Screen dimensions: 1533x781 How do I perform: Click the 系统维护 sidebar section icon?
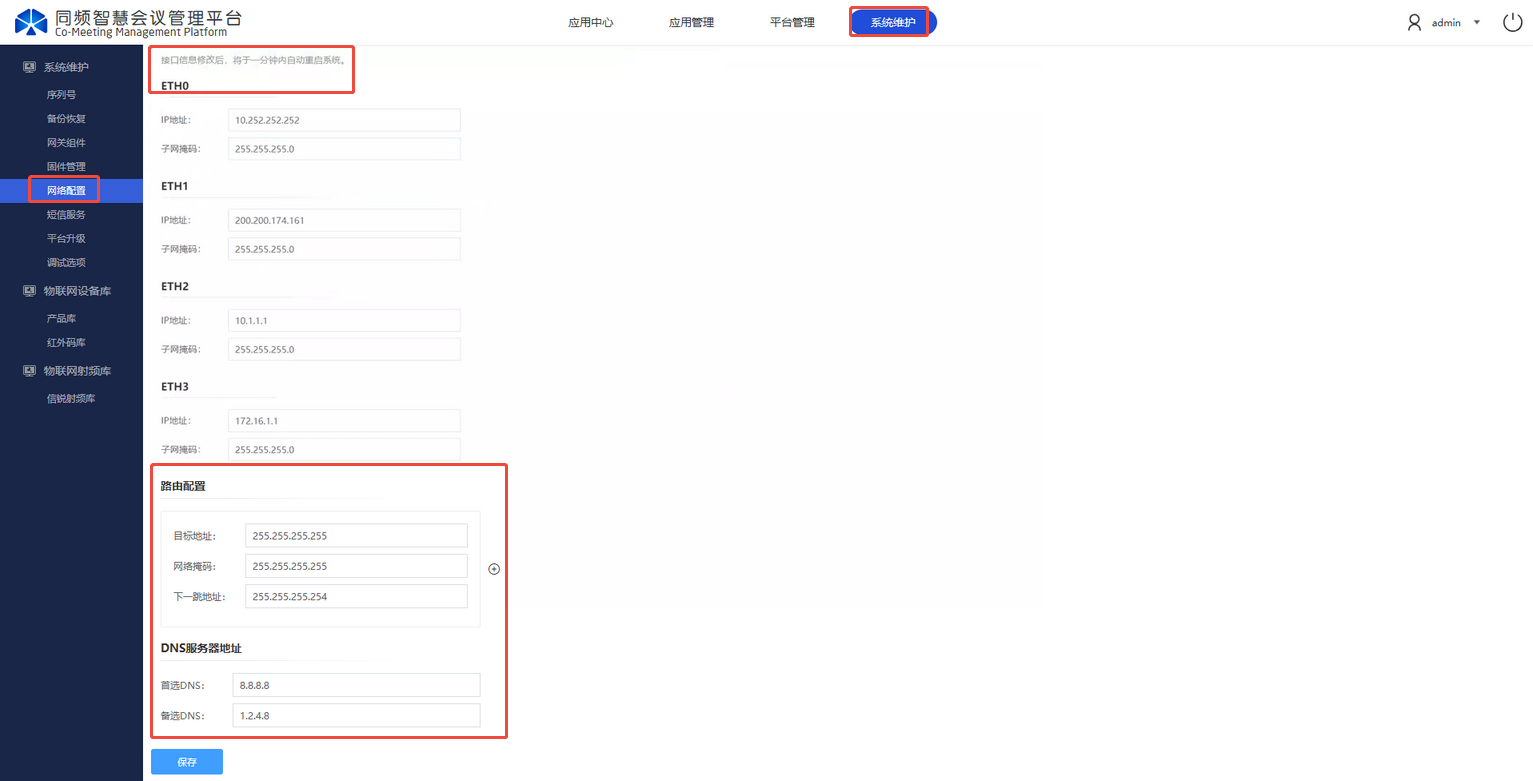[x=29, y=67]
